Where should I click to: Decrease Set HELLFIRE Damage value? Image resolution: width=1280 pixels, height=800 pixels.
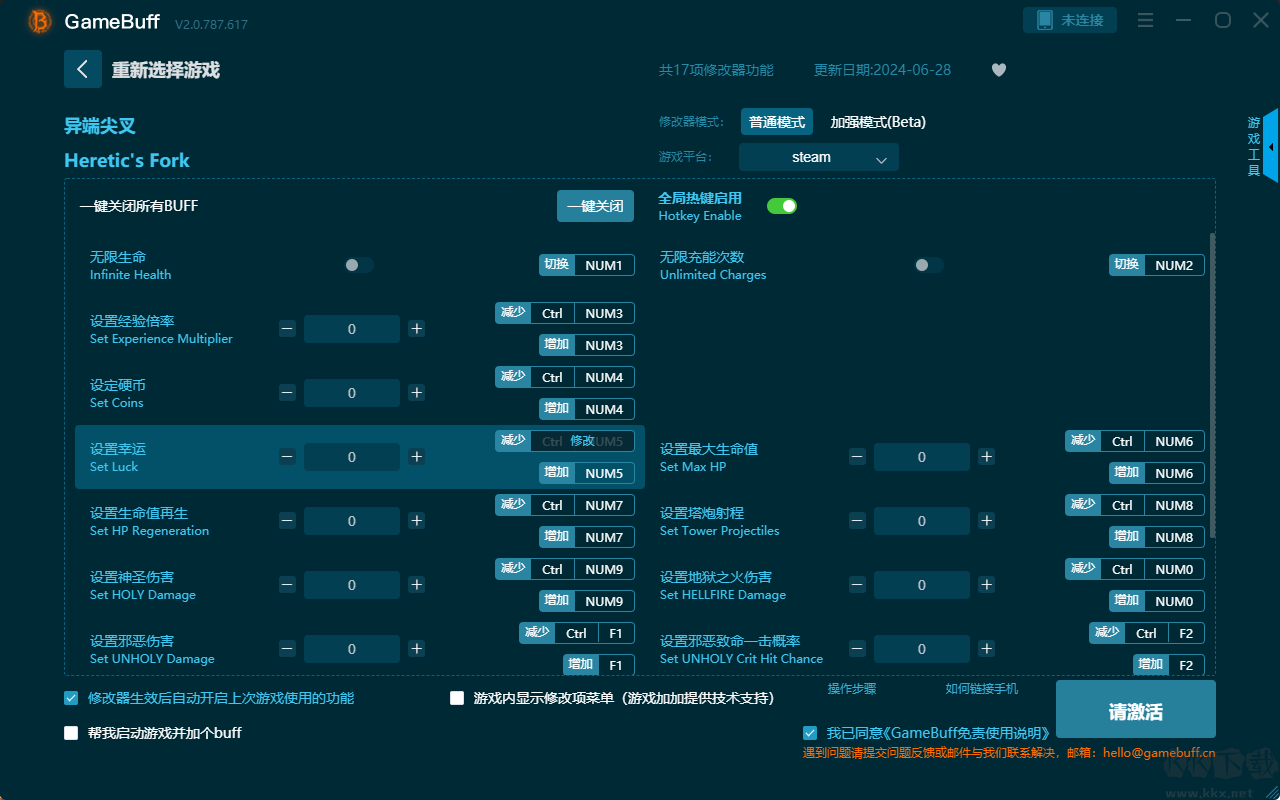tap(857, 585)
